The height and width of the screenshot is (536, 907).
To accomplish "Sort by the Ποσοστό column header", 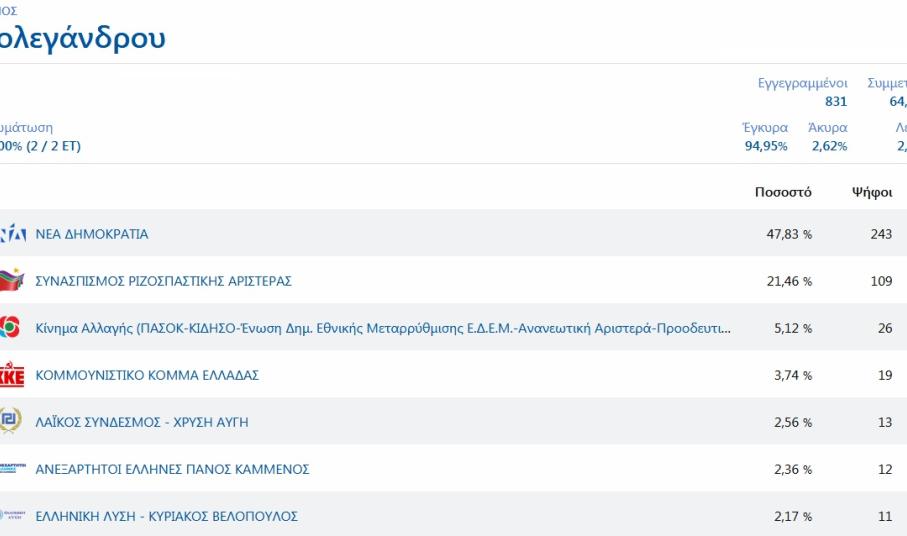I will [783, 192].
